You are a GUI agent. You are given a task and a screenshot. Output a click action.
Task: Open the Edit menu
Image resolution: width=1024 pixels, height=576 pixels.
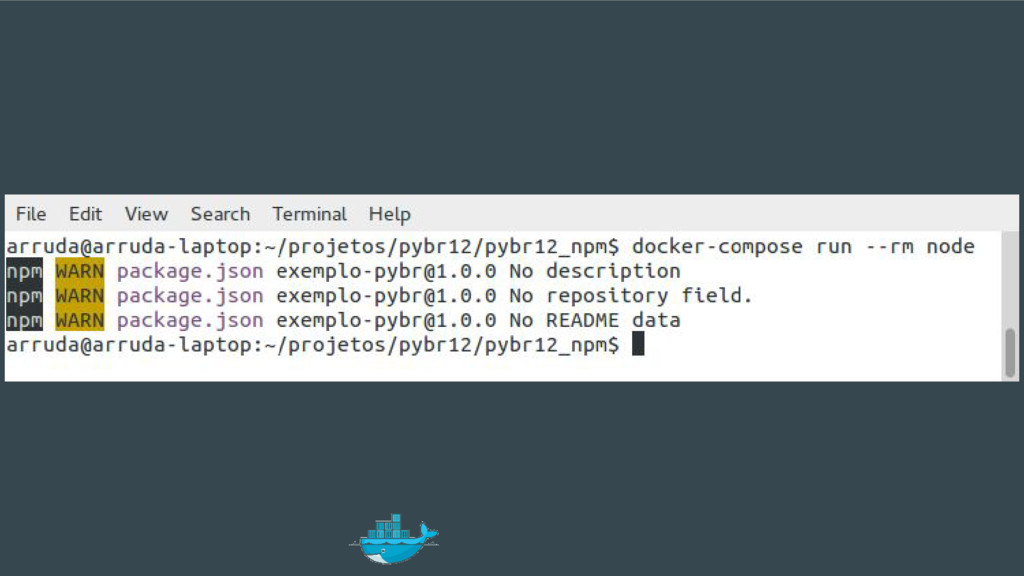85,214
